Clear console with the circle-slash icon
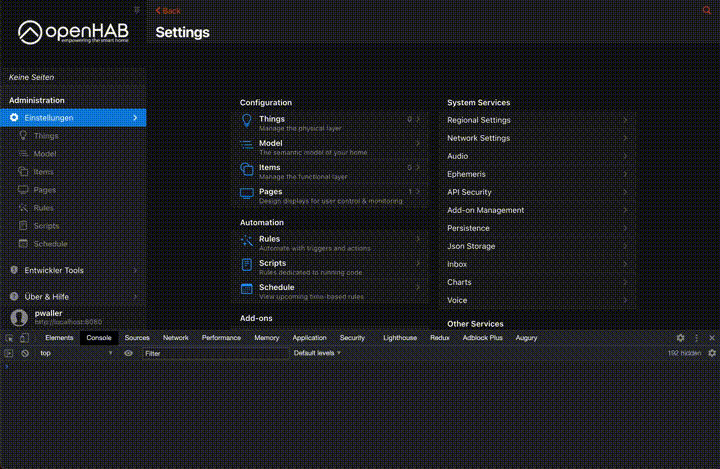Image resolution: width=720 pixels, height=469 pixels. [x=25, y=353]
